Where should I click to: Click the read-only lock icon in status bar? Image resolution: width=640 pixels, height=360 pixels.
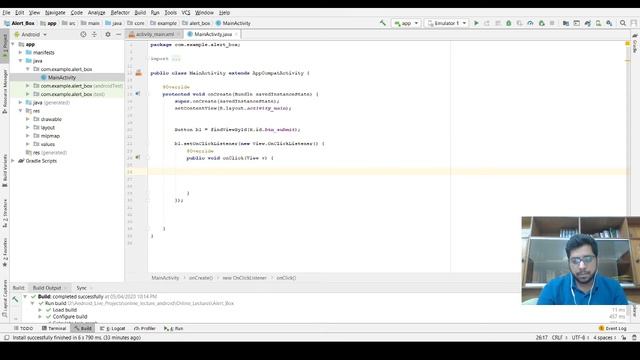tap(624, 338)
